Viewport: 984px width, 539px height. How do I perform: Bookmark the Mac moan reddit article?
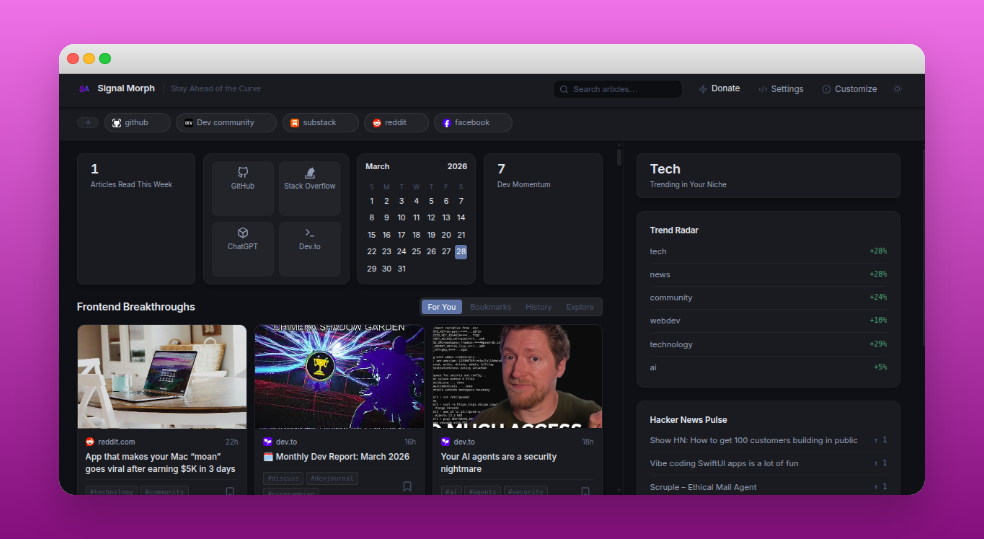[230, 491]
